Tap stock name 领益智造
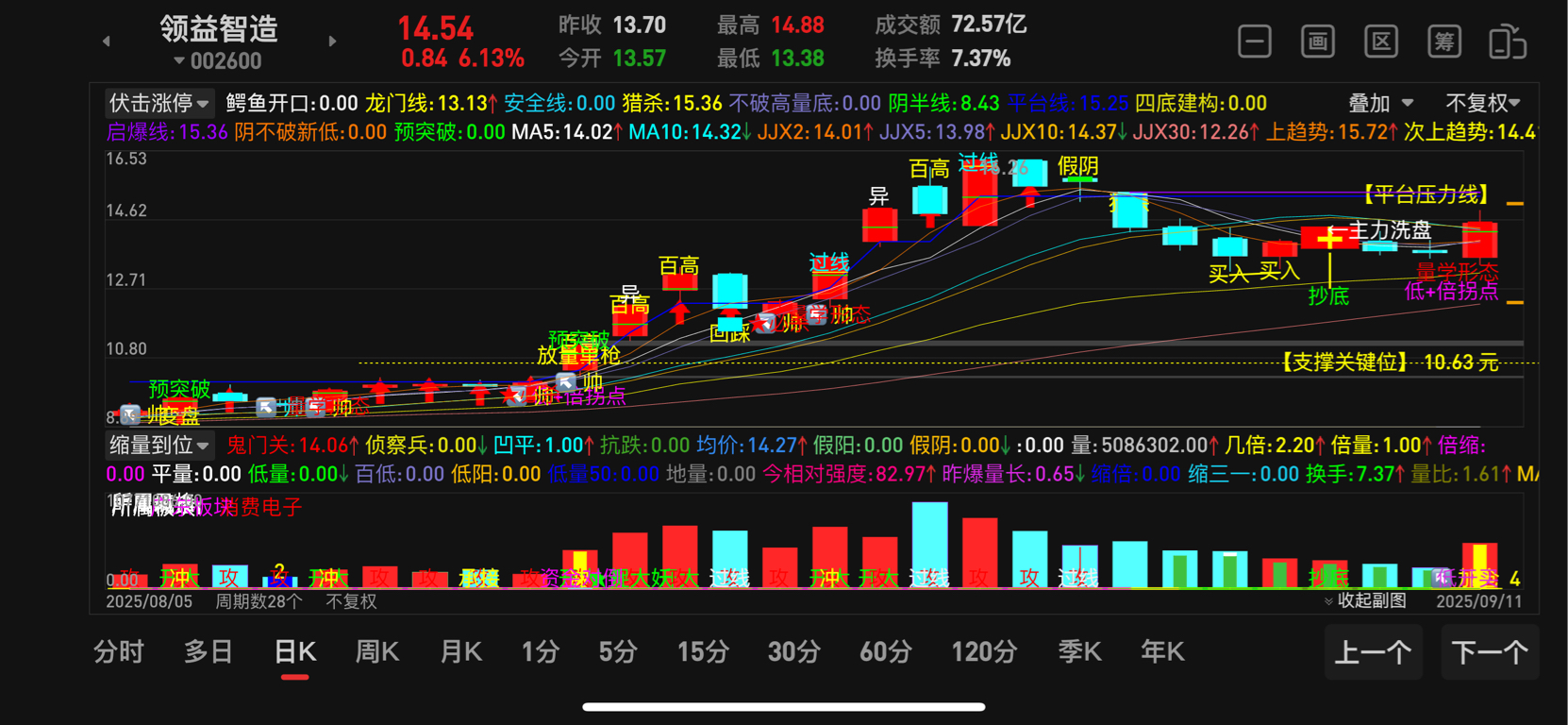The width and height of the screenshot is (1568, 725). pos(219,28)
